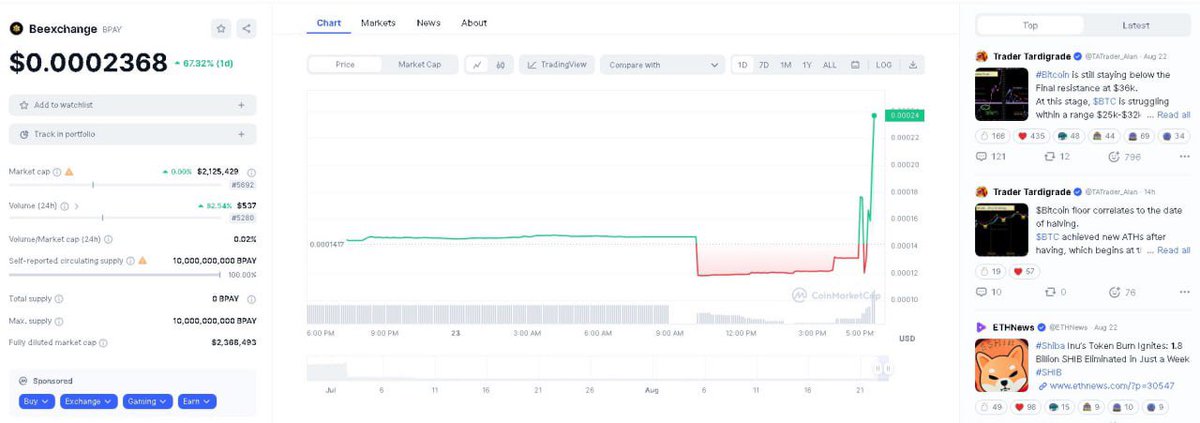Viewport: 1200px width, 423px height.
Task: Click Track in portfolio button
Action: (133, 134)
